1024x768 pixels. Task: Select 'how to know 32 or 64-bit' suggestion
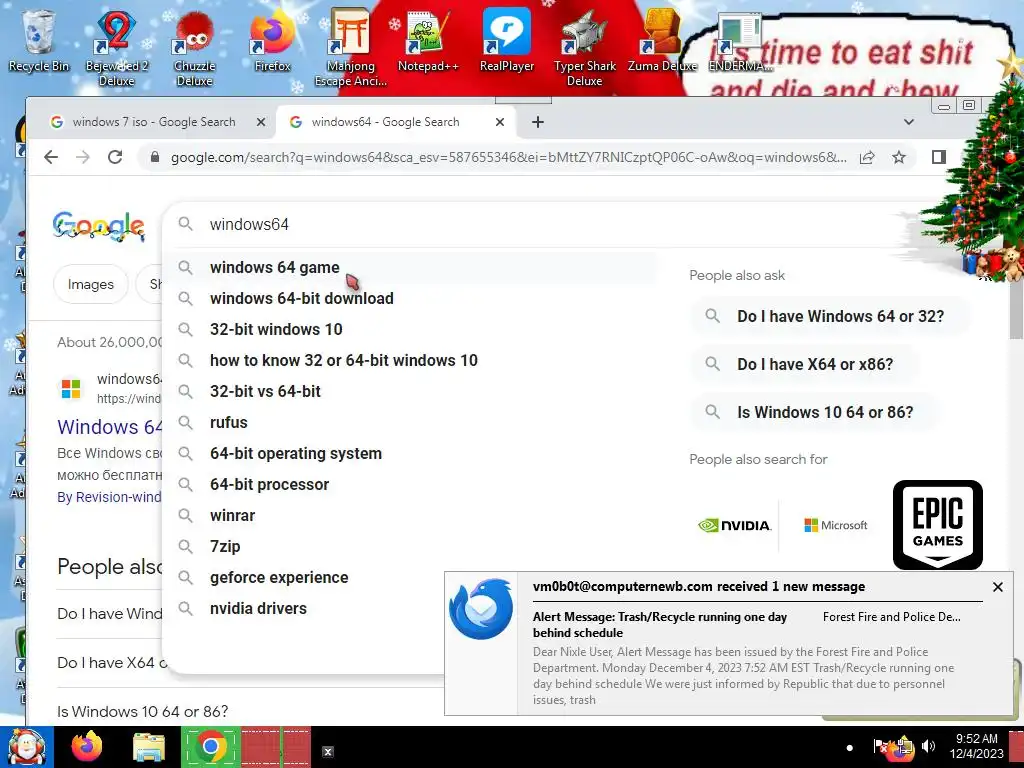click(x=411, y=360)
